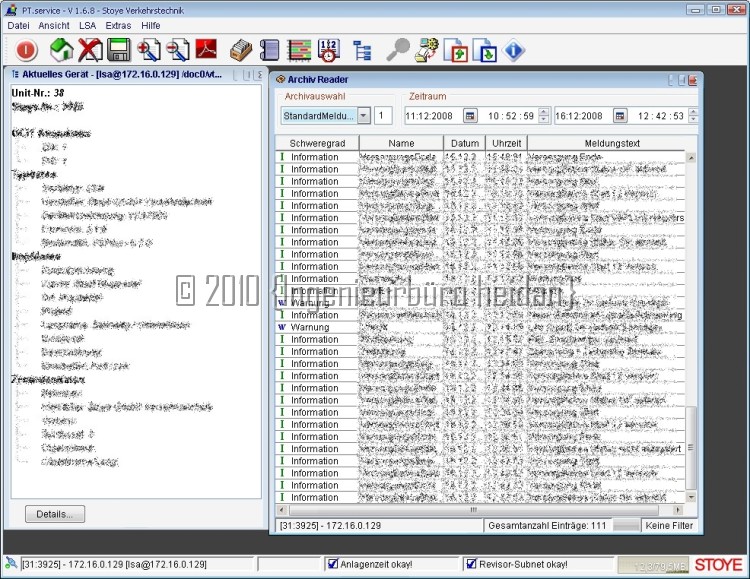Sort by the Uhrzeit column header

[x=507, y=143]
